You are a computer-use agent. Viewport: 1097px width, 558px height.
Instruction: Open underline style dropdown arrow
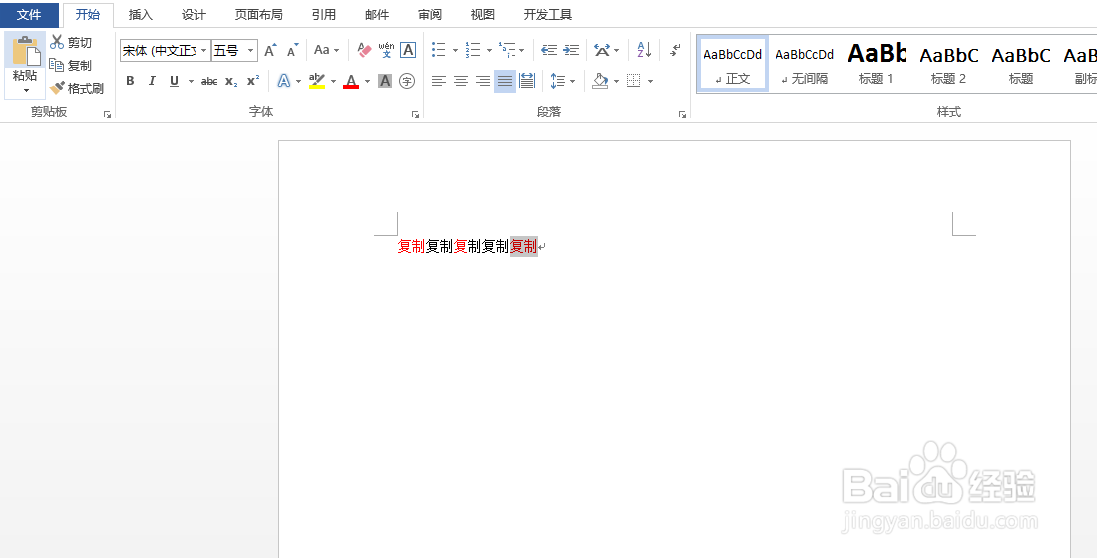pyautogui.click(x=191, y=81)
